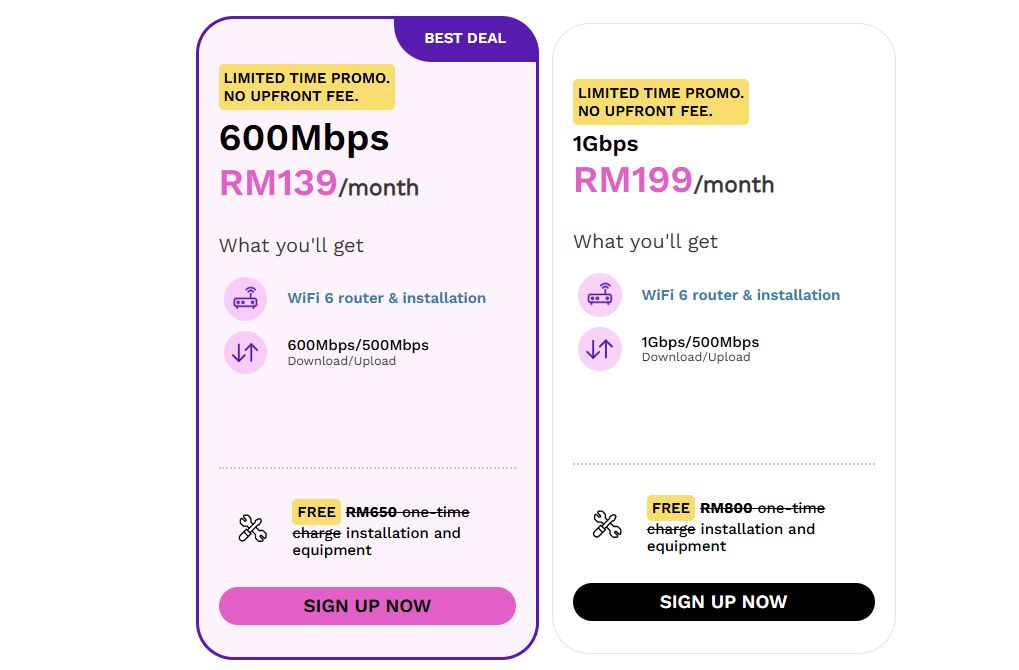Open WiFi 6 router link in 600Mbps plan
The width and height of the screenshot is (1019, 670).
click(386, 298)
